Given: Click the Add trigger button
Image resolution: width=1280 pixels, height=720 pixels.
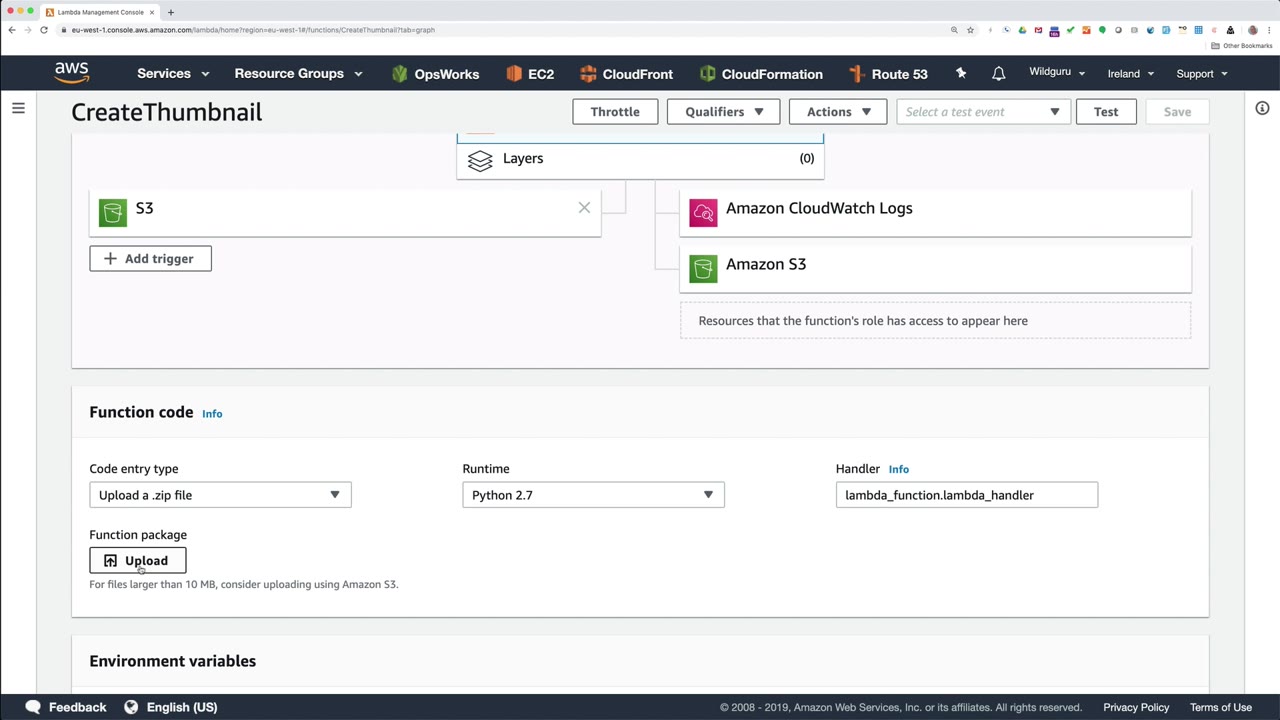Looking at the screenshot, I should (150, 259).
